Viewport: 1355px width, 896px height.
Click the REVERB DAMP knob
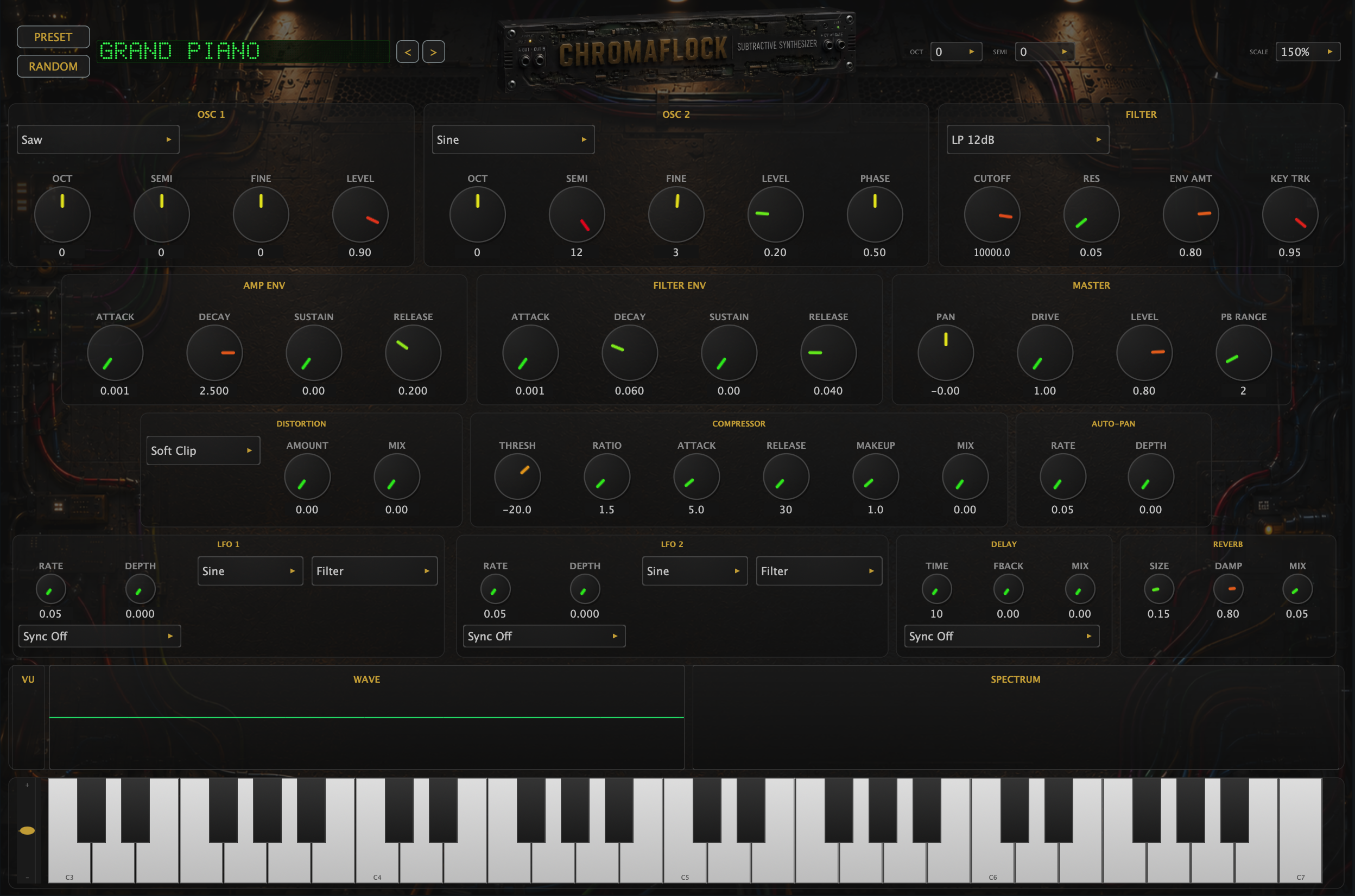pyautogui.click(x=1228, y=589)
